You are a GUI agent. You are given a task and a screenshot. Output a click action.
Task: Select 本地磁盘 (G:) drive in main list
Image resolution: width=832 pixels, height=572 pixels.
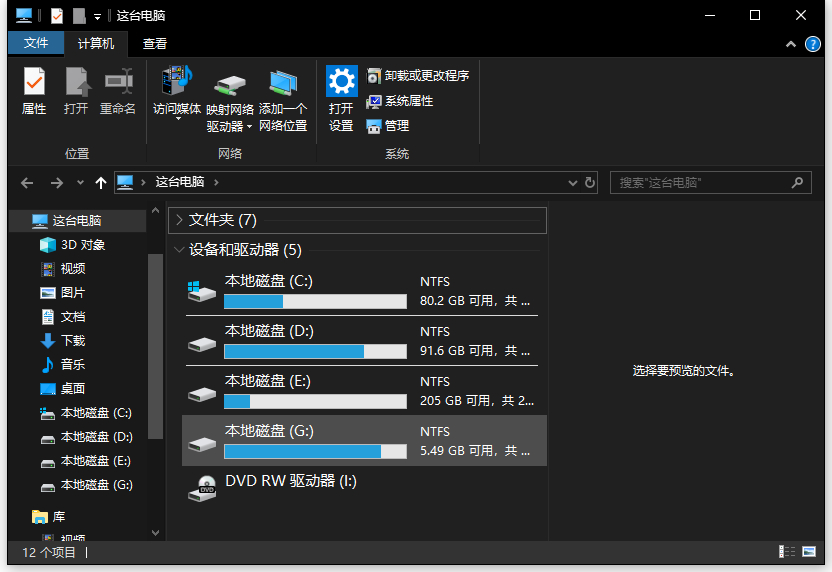coord(364,441)
